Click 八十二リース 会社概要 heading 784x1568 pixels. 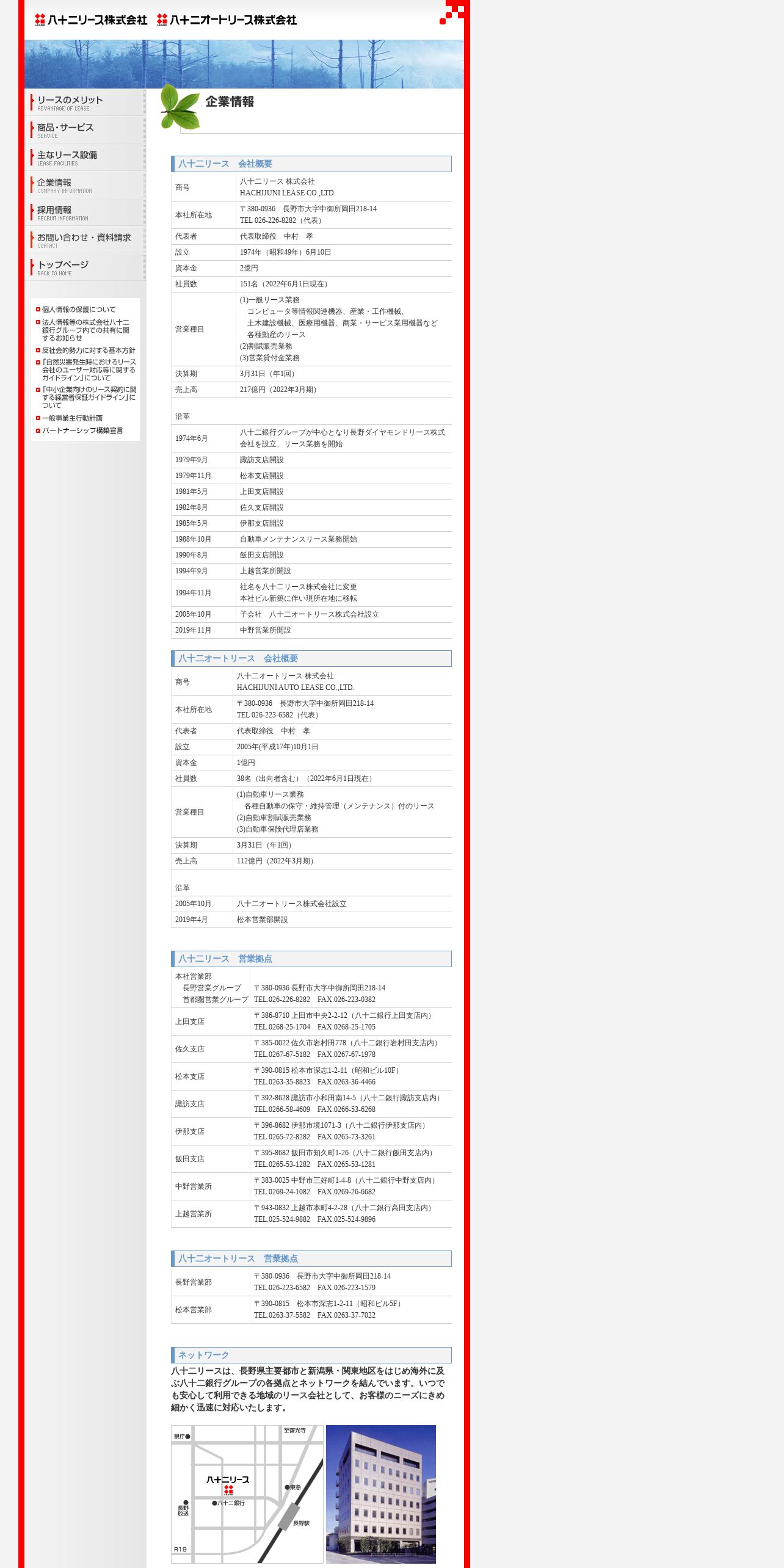[311, 164]
